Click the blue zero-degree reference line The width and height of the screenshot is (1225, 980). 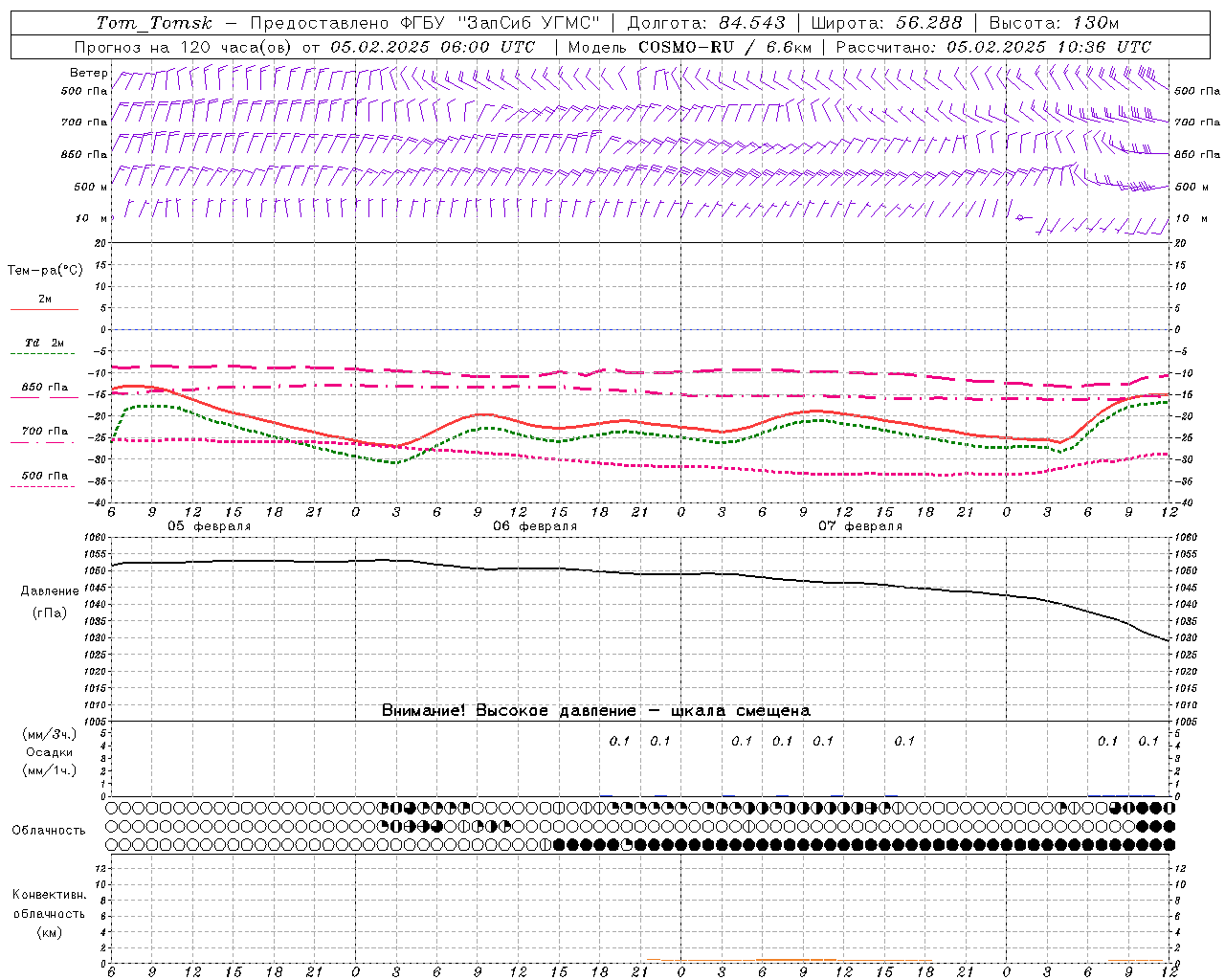639,329
